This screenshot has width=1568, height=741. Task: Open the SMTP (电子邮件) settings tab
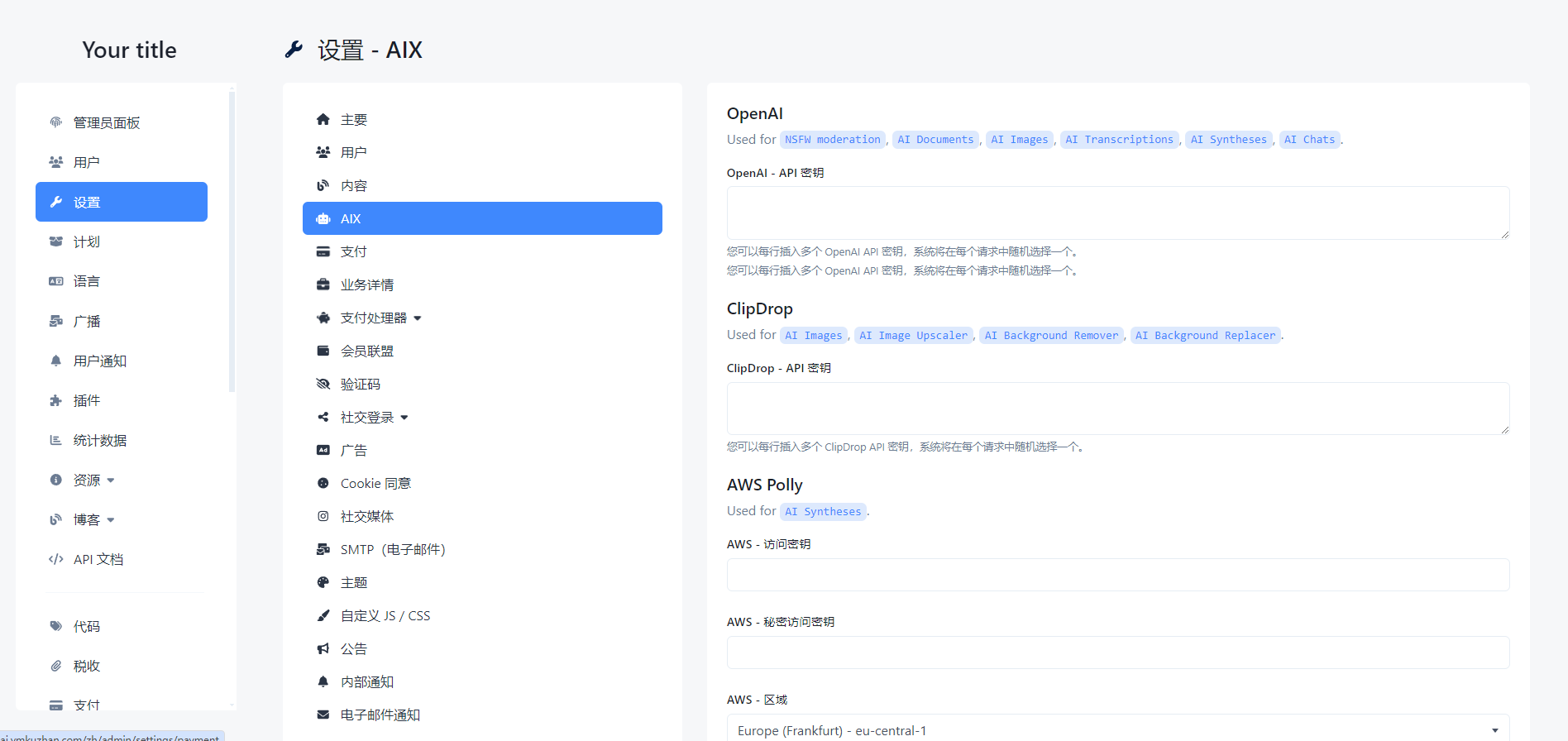pos(482,549)
